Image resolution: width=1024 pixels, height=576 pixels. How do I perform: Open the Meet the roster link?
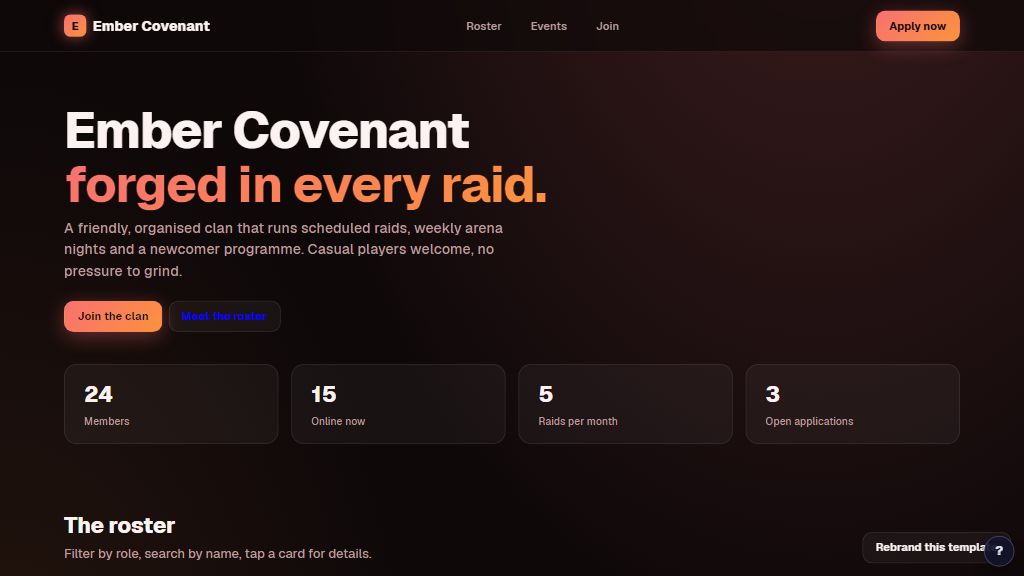point(224,316)
